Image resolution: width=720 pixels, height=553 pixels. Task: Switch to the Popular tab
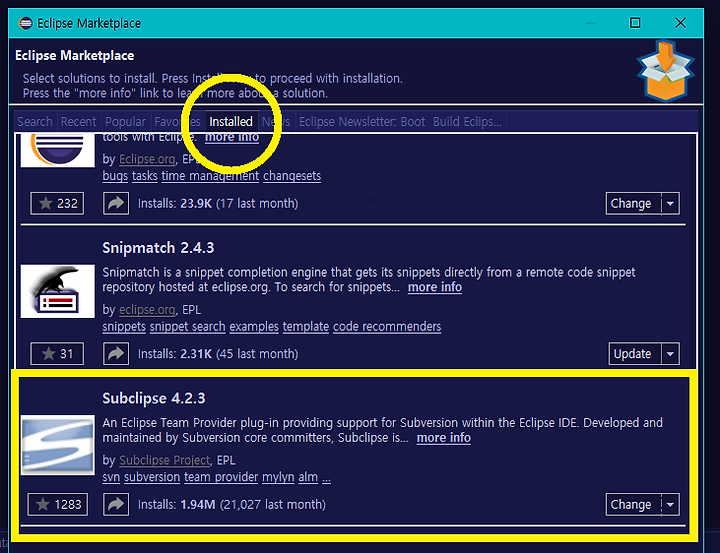coord(125,122)
